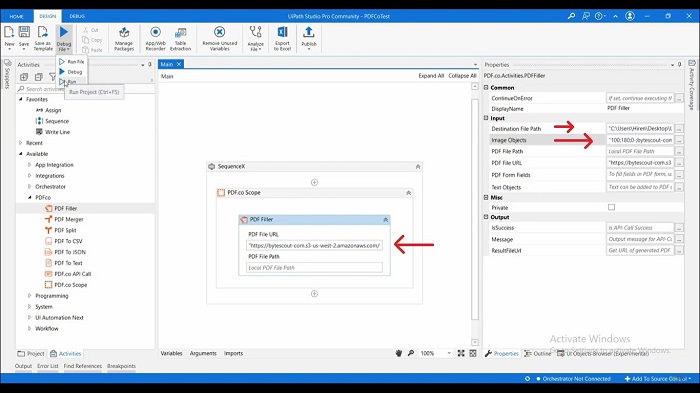This screenshot has width=700, height=393.
Task: Click the search icon in title bar
Action: [x=571, y=16]
